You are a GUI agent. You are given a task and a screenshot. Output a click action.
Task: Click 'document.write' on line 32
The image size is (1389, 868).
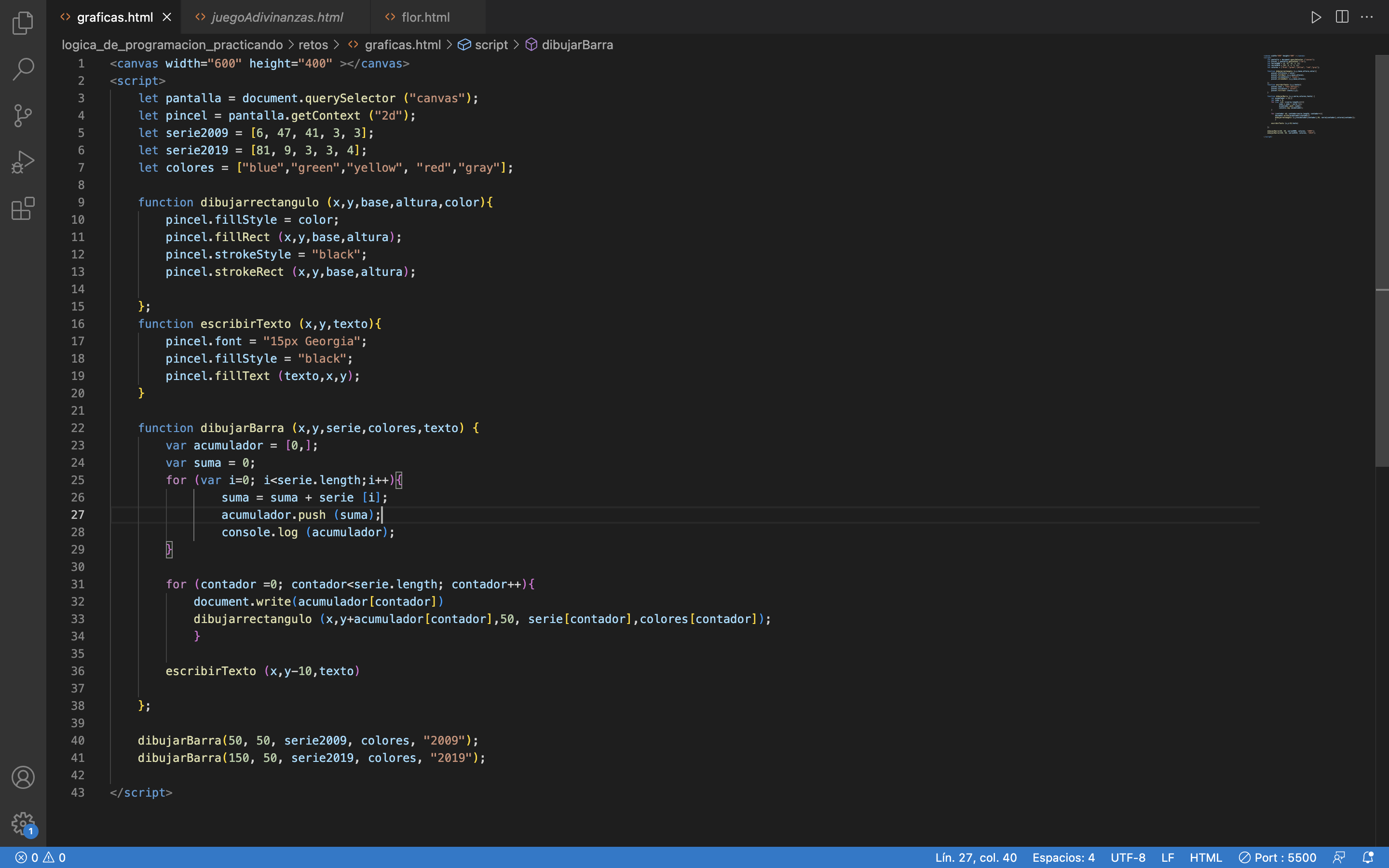[x=242, y=602]
